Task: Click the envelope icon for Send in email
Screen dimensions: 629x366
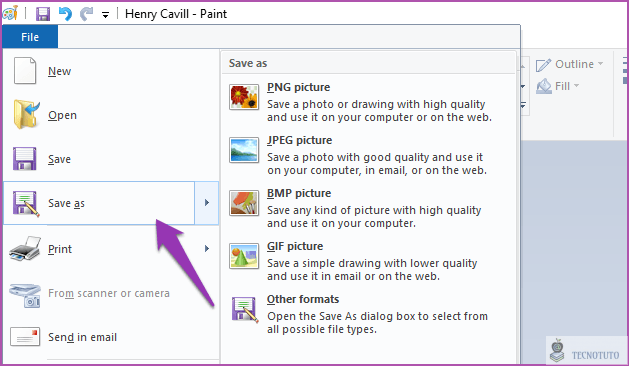Action: click(x=25, y=337)
